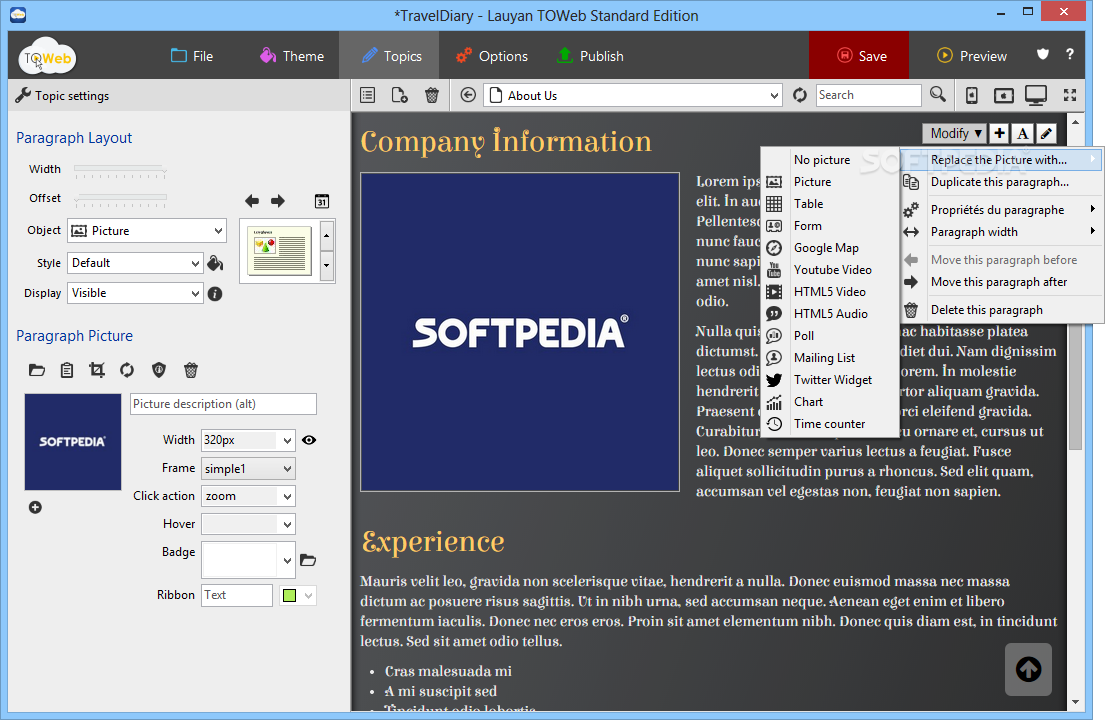Toggle picture width eye visibility icon
The height and width of the screenshot is (720, 1105).
[x=309, y=440]
